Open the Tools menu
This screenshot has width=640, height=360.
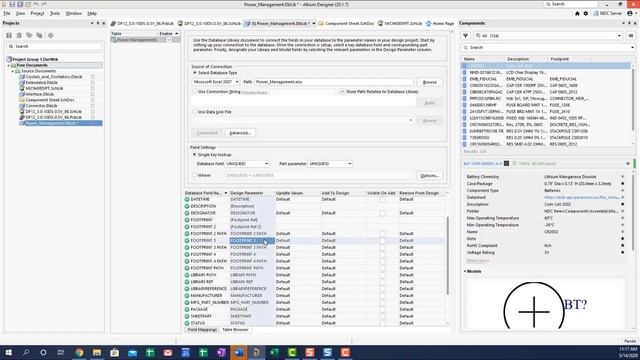coord(55,13)
